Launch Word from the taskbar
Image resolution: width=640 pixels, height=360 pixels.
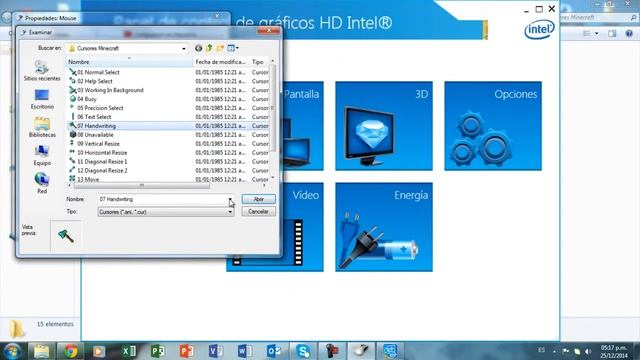coord(244,351)
